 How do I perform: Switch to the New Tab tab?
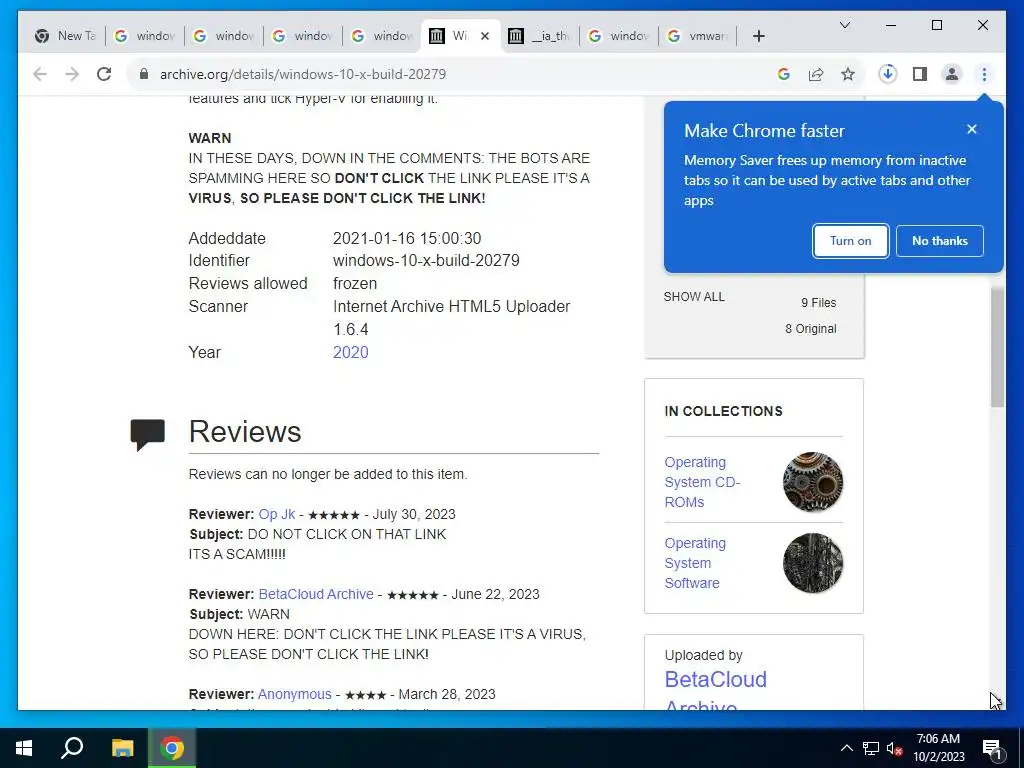click(65, 36)
